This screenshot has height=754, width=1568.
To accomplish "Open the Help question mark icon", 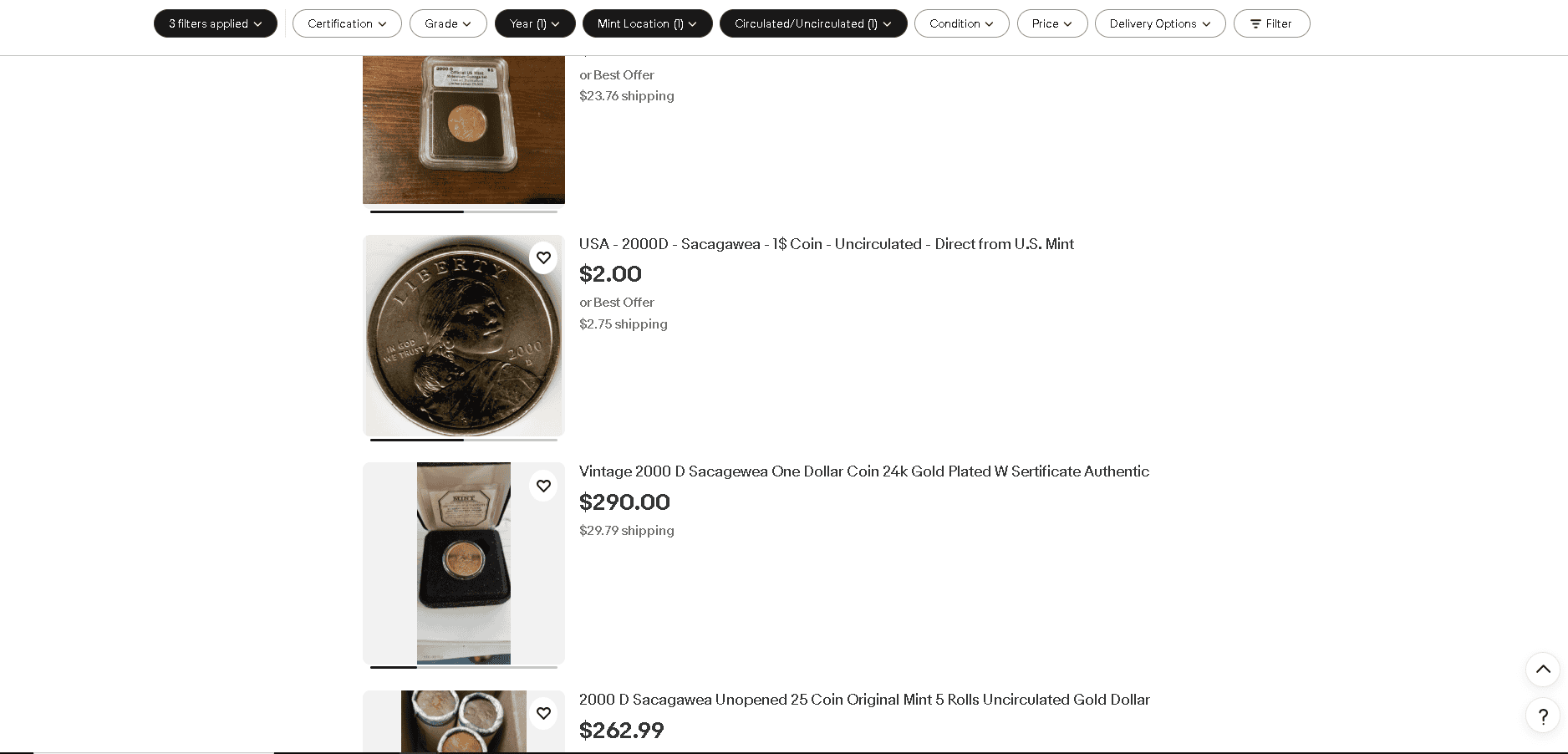I will 1542,716.
